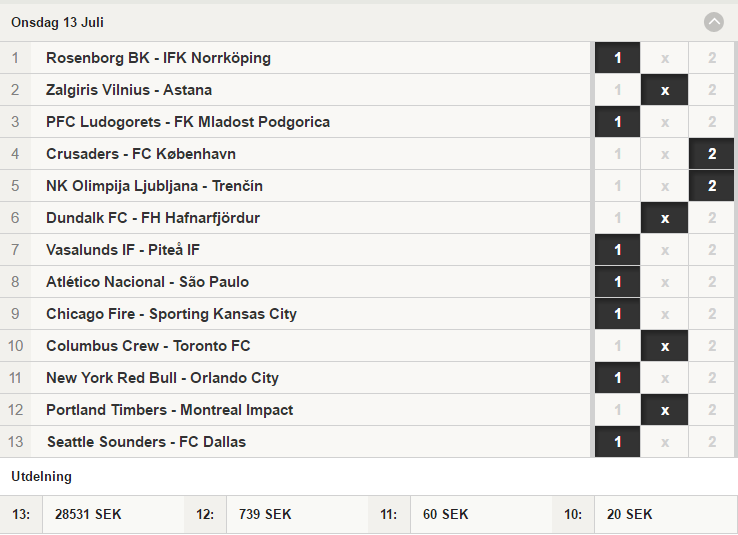Select 2 for Crusaders - FC København
The image size is (738, 535).
pyautogui.click(x=711, y=154)
